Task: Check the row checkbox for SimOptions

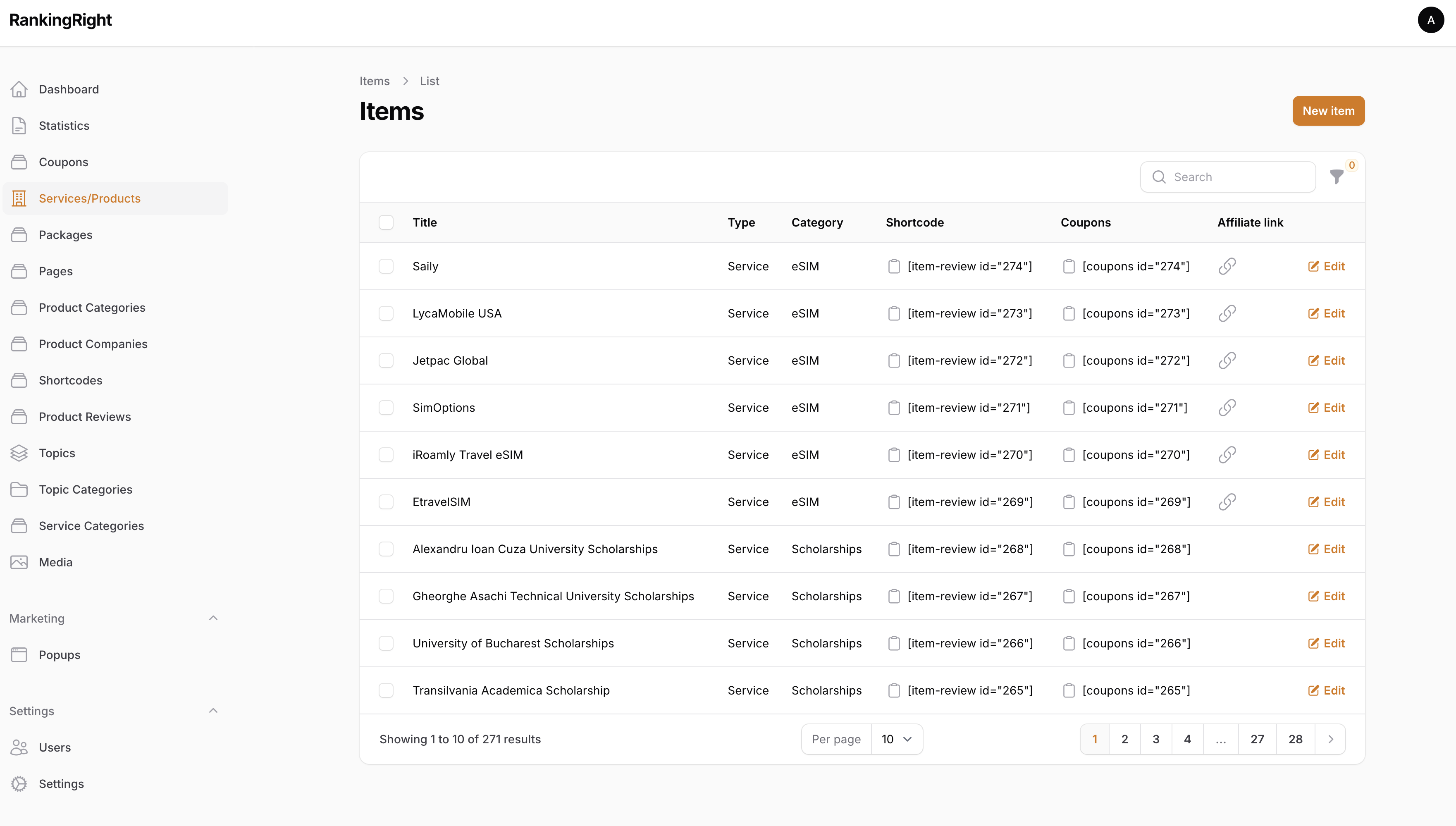Action: [x=386, y=407]
